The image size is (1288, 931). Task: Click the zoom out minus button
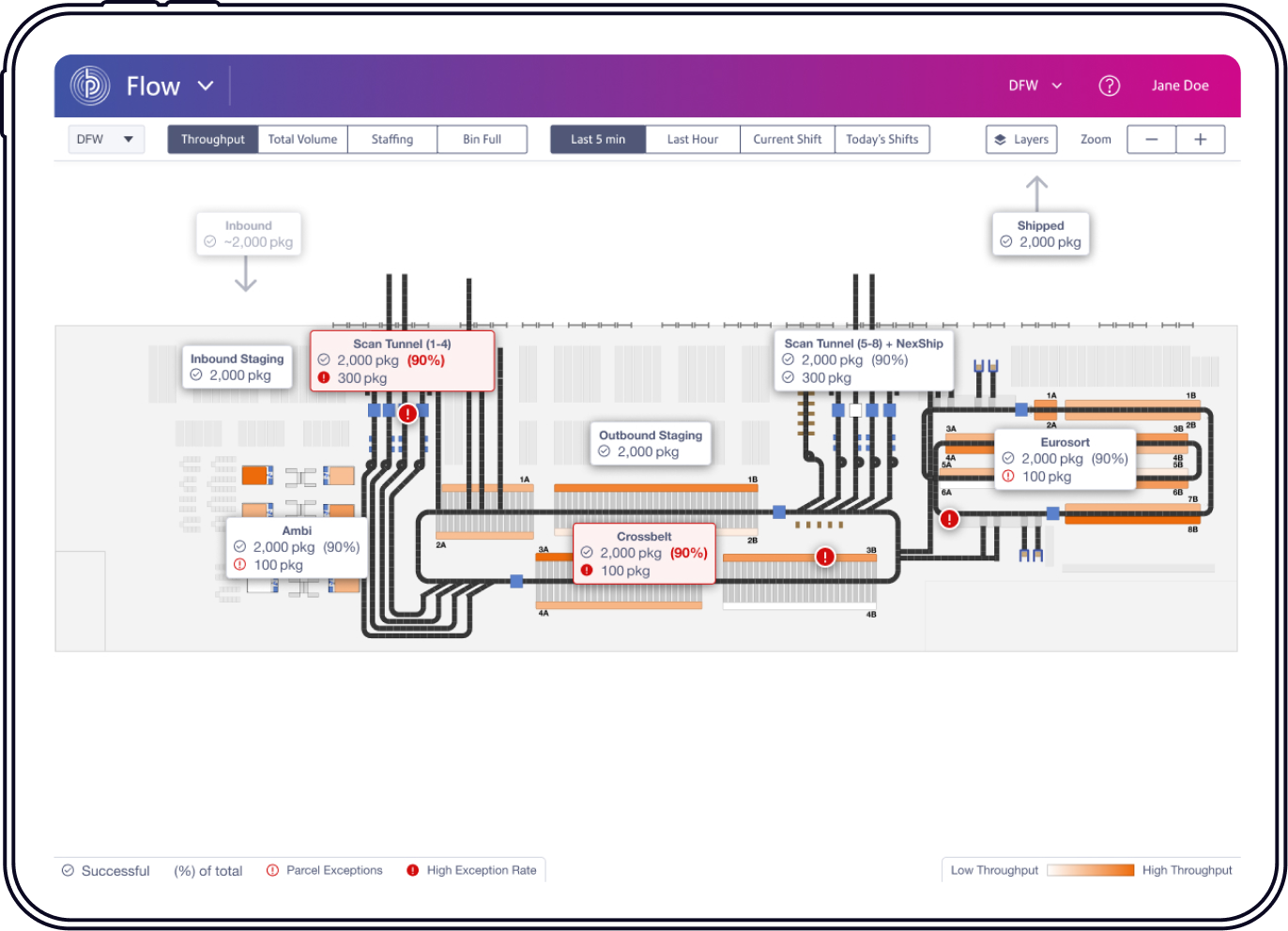(1152, 140)
